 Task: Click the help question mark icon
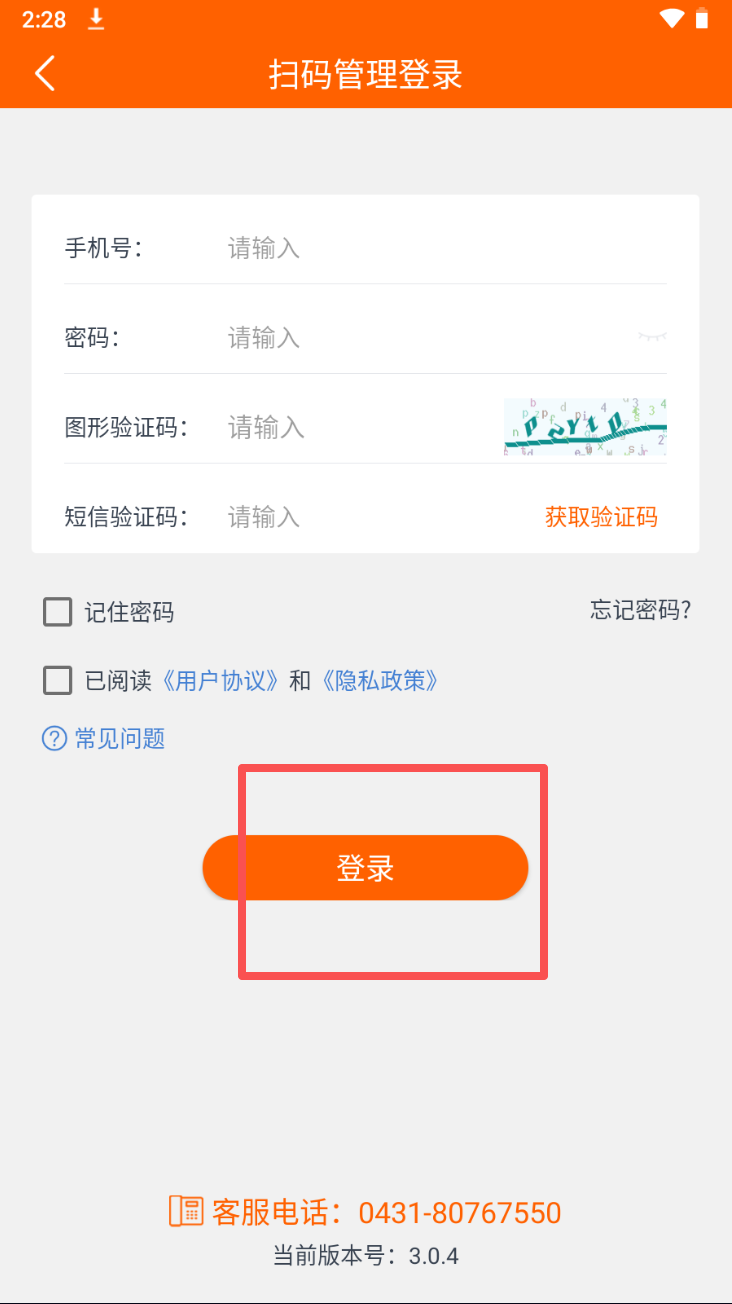click(x=54, y=739)
